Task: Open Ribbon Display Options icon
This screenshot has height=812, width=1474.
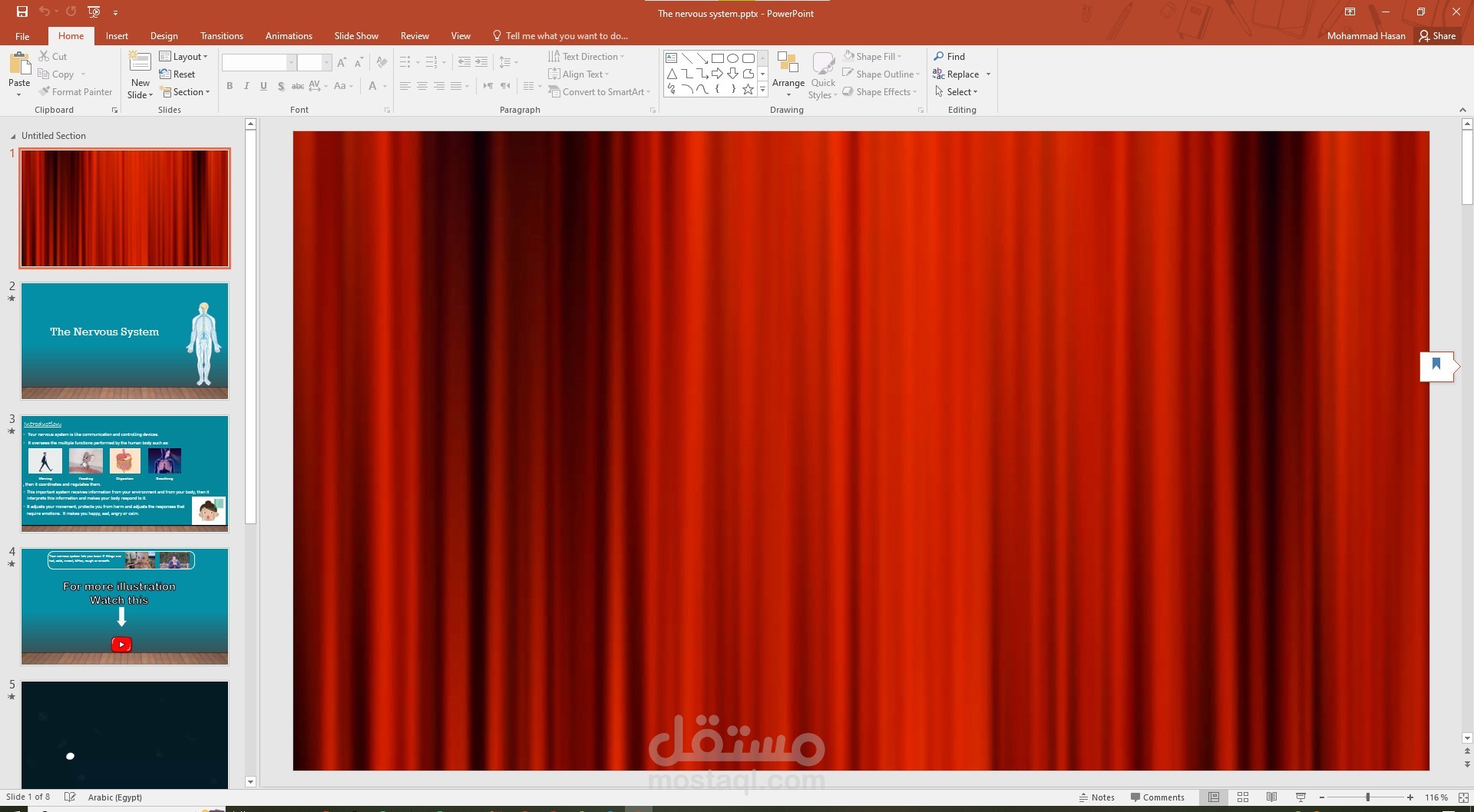Action: tap(1350, 12)
